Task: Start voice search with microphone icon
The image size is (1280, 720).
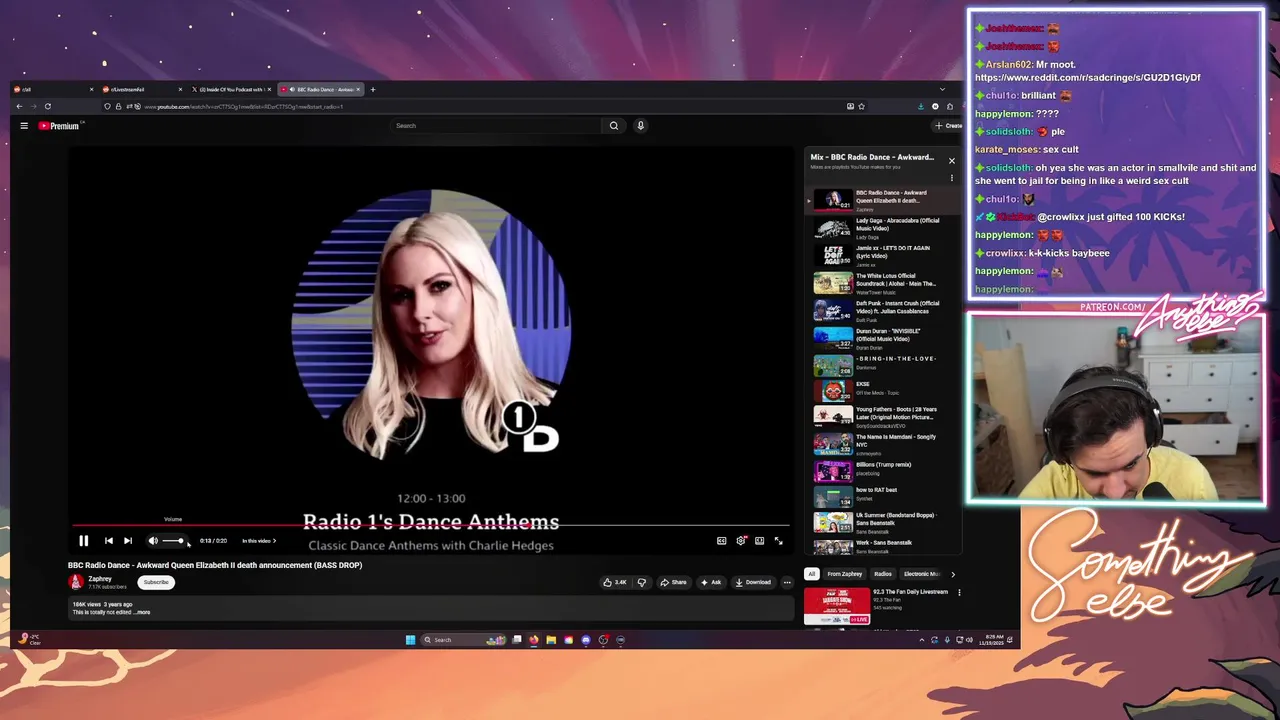Action: tap(641, 126)
